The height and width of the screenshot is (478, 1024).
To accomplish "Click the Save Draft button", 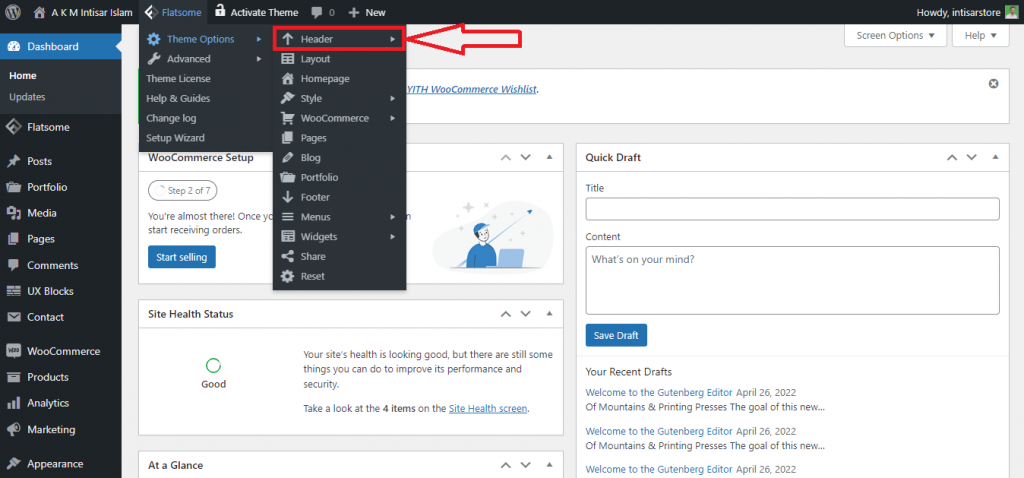I will [616, 335].
